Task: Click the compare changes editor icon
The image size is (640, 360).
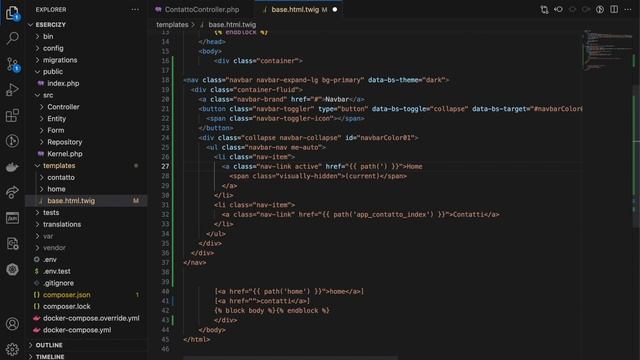Action: tap(544, 9)
